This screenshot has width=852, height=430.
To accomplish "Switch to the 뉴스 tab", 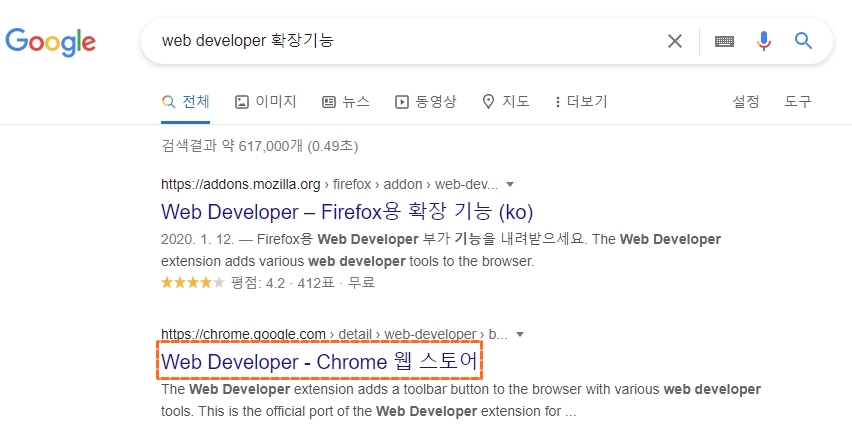I will click(x=346, y=102).
